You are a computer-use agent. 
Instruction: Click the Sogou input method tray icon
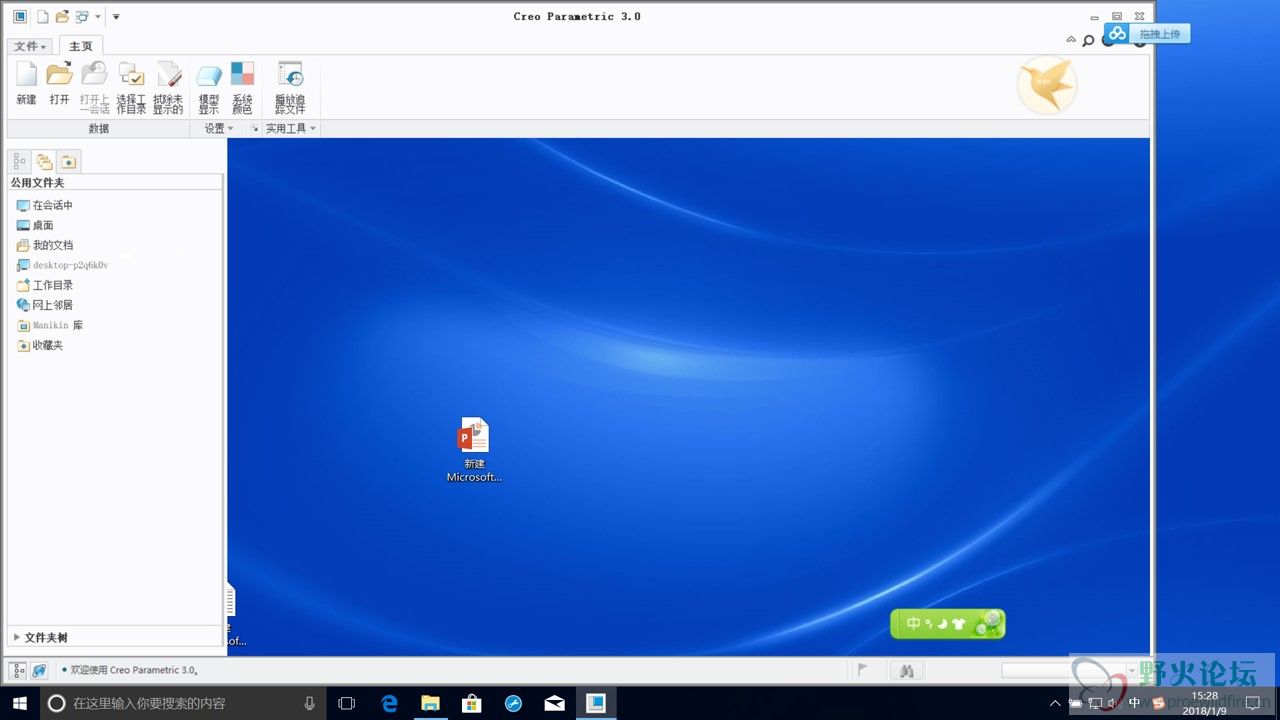coord(1157,703)
